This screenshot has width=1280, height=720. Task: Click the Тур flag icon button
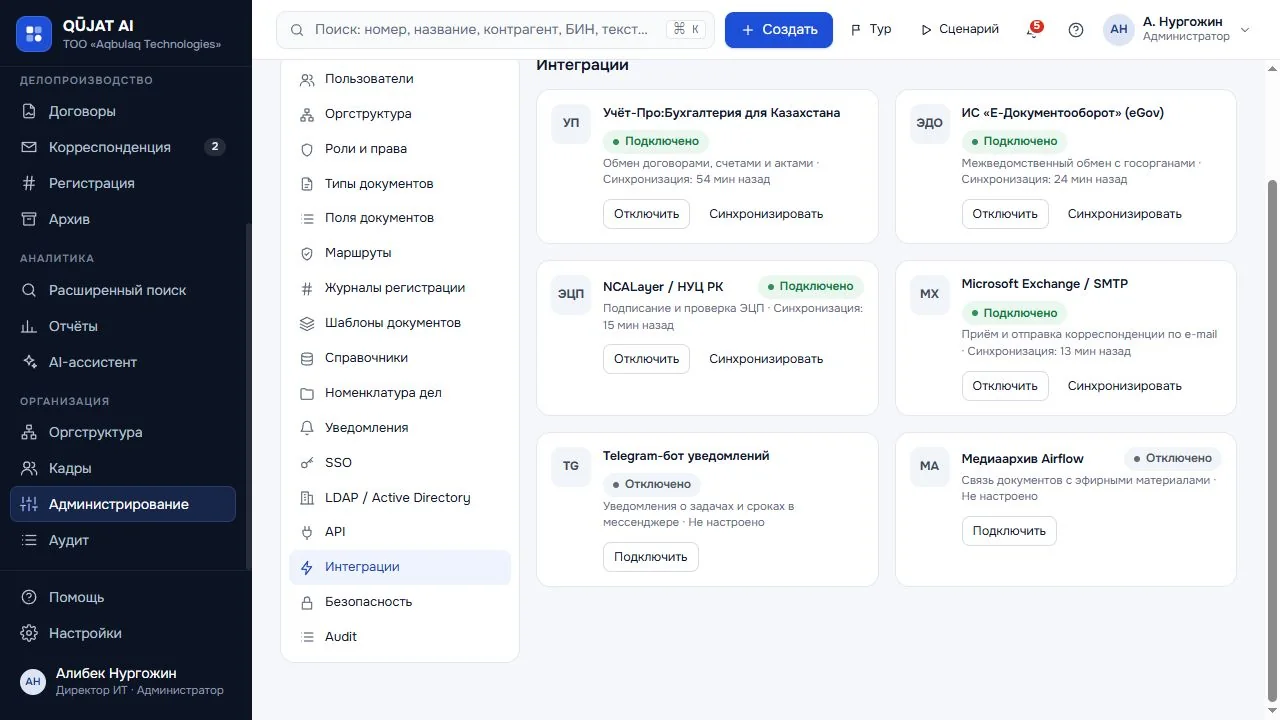click(x=871, y=30)
